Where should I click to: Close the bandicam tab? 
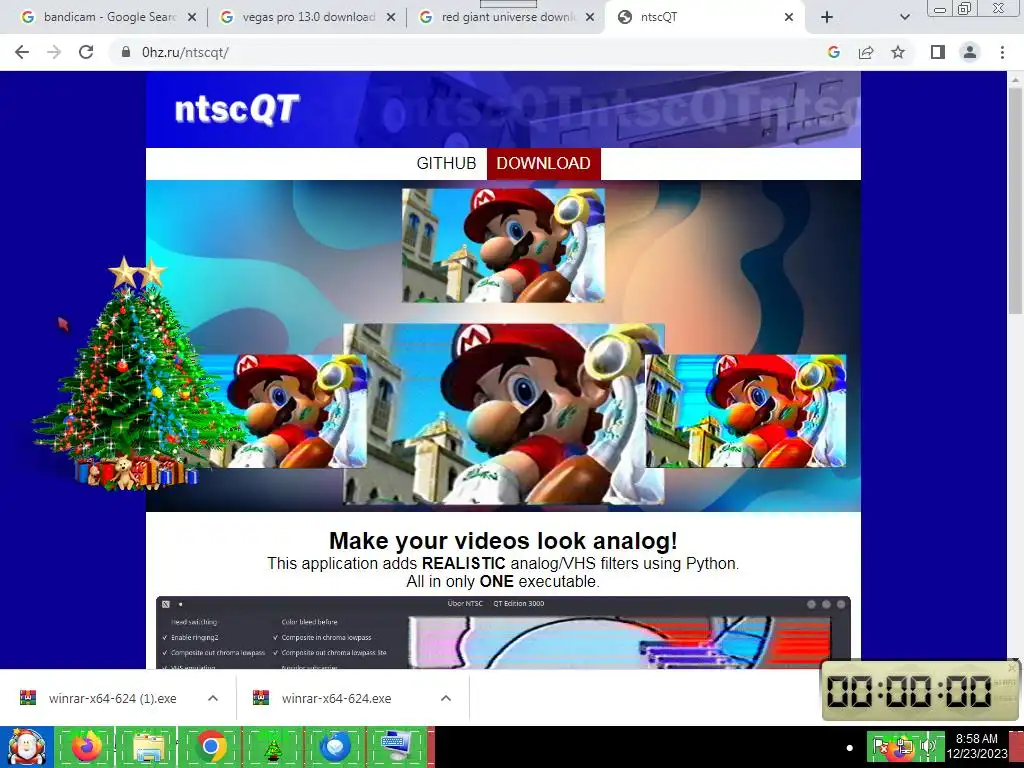(192, 17)
